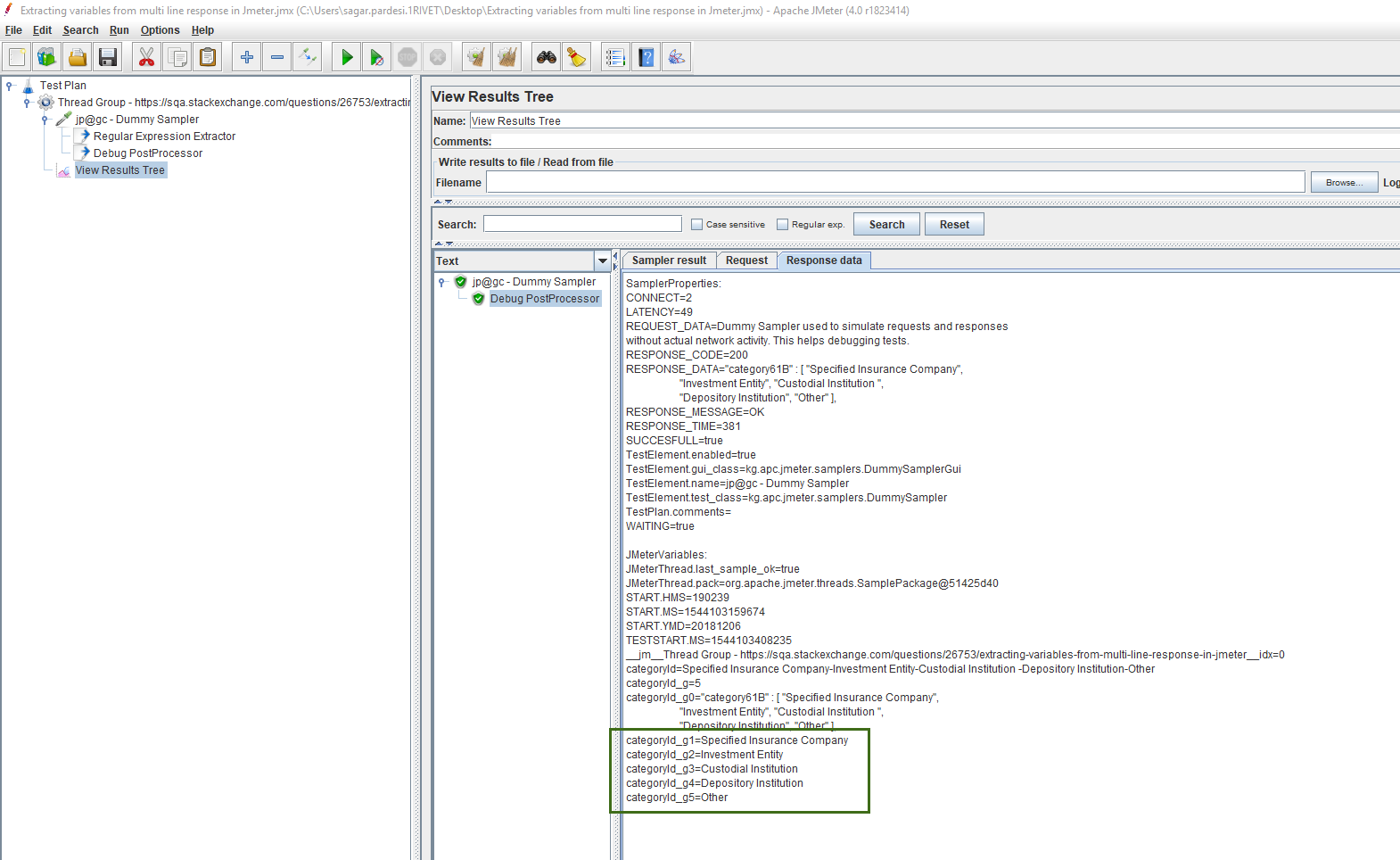
Task: Click the rightmost toolbar icon after the Help book
Action: pyautogui.click(x=677, y=57)
